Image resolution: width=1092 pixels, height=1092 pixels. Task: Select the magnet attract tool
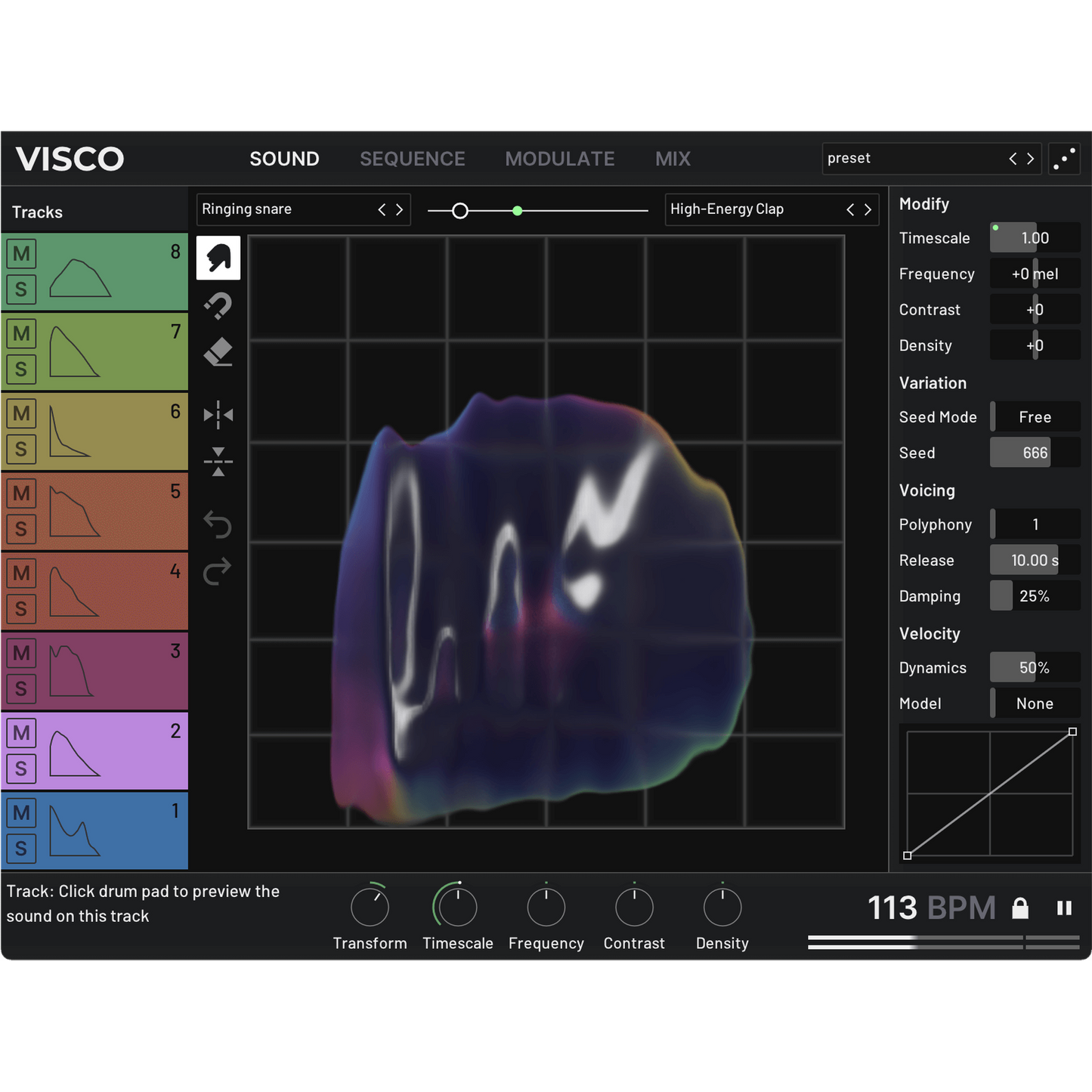(x=218, y=306)
